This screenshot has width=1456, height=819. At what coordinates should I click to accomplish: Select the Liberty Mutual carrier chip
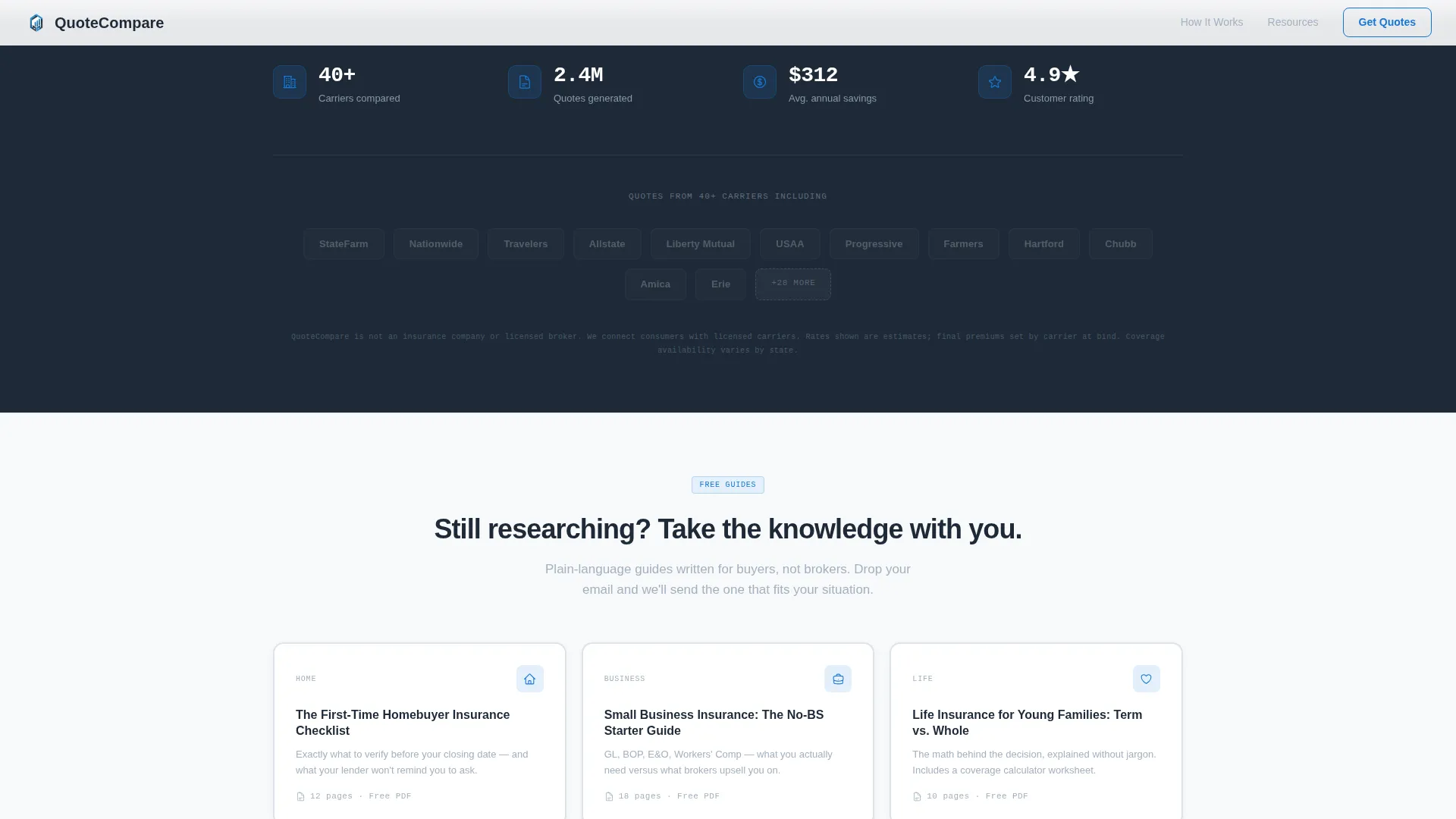click(x=700, y=243)
